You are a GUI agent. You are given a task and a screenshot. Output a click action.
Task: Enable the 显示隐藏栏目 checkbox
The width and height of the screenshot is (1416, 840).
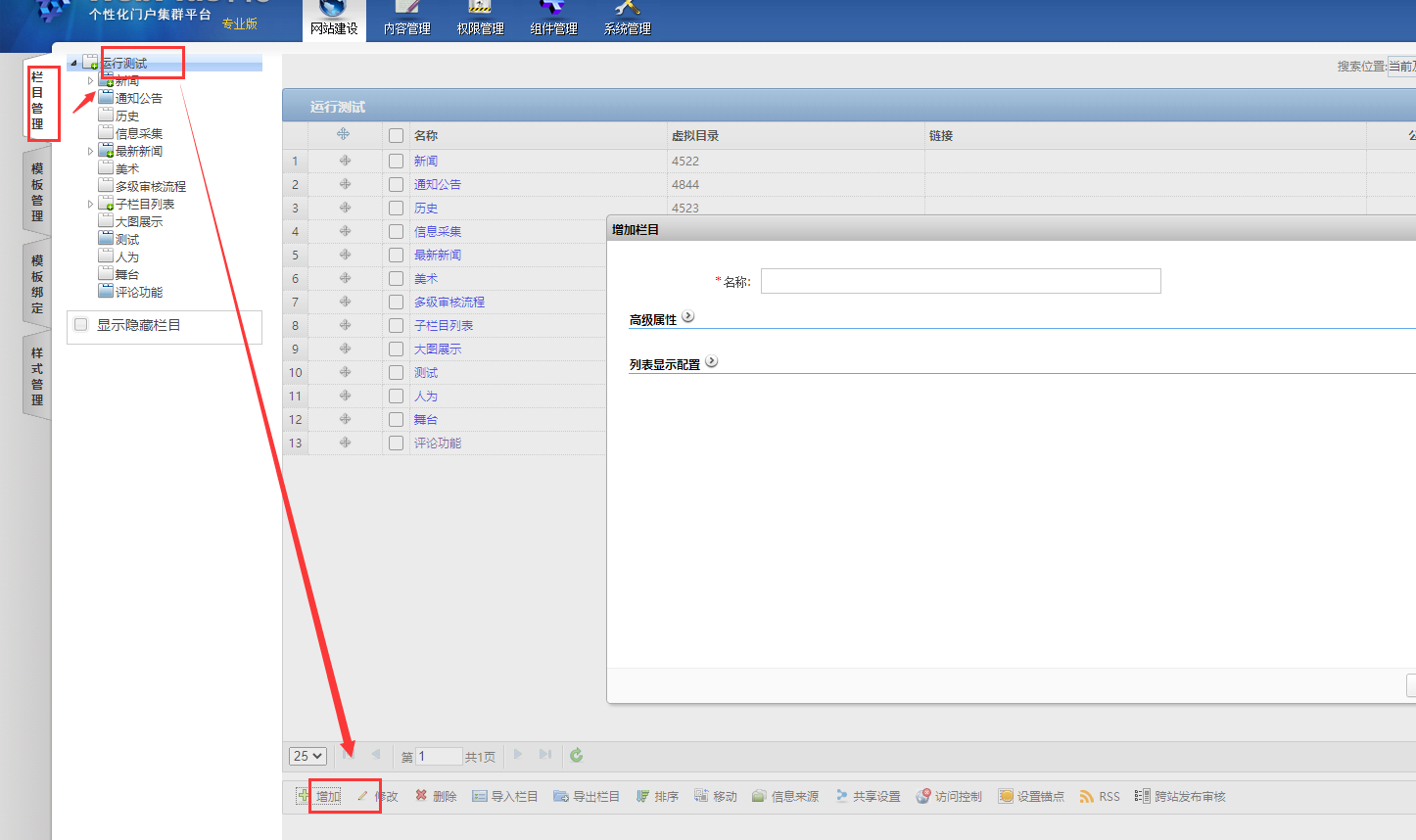[81, 325]
